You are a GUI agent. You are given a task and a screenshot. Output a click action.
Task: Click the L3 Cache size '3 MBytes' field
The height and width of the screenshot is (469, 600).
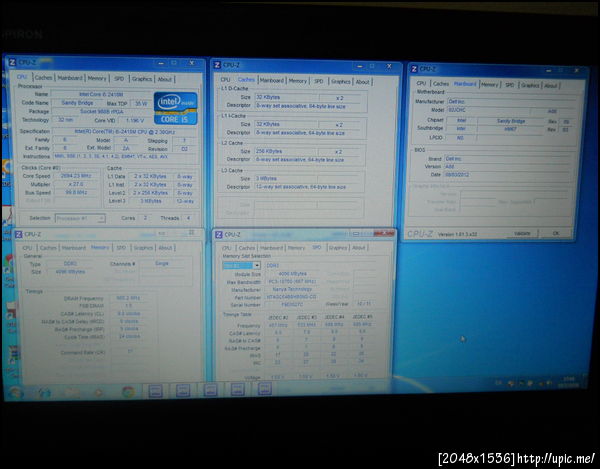(285, 179)
